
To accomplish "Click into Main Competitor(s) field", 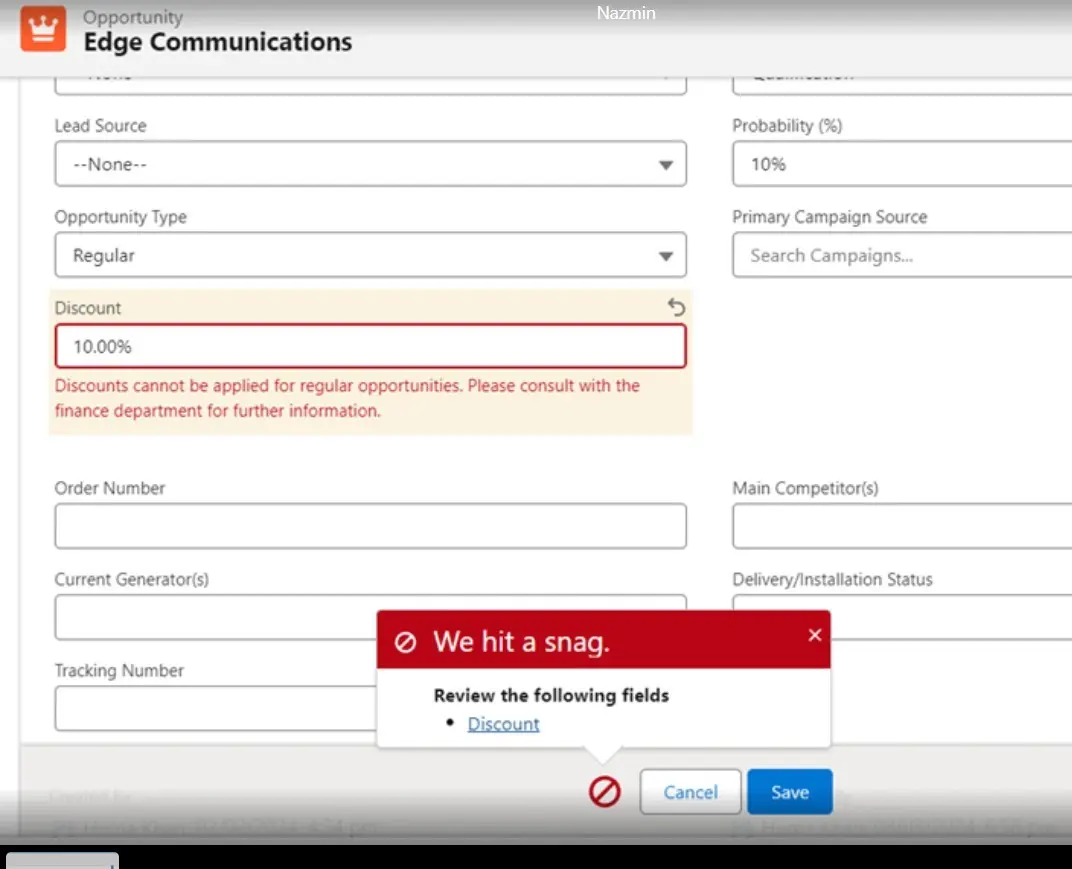I will (900, 526).
